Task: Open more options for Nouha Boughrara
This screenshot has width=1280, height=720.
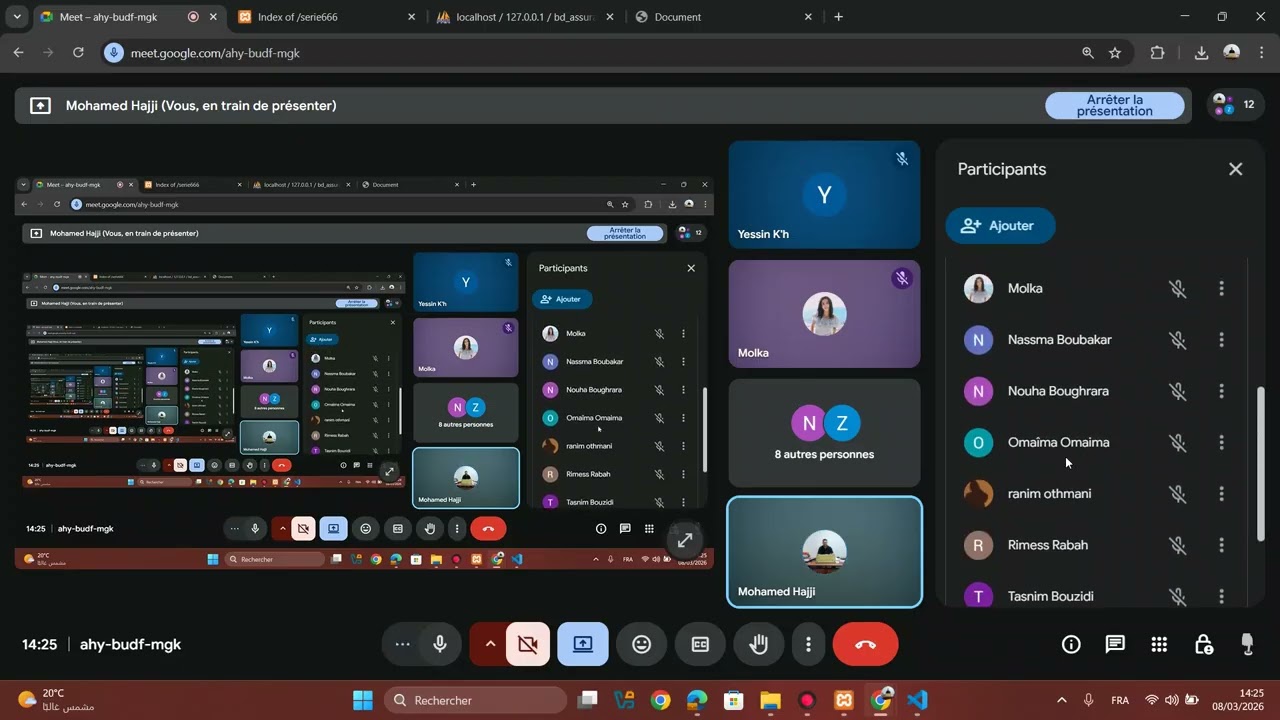Action: pos(1221,391)
